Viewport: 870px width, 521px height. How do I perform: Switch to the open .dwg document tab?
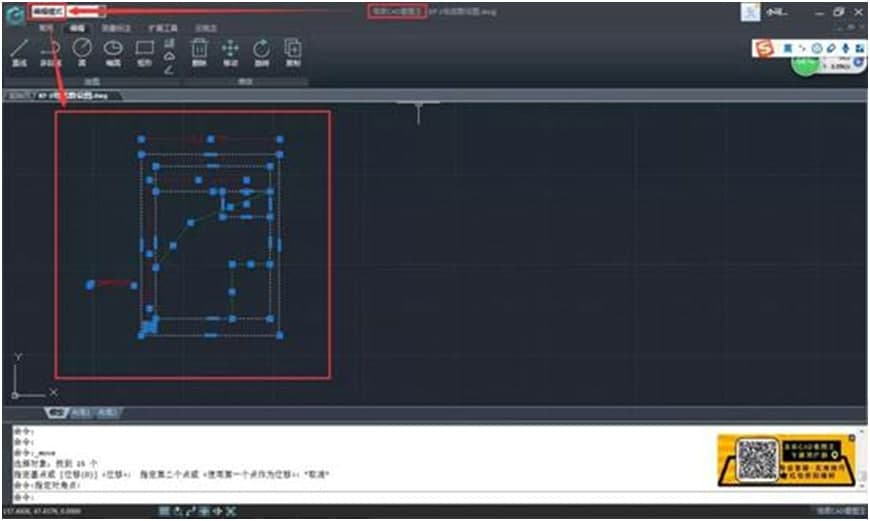point(78,95)
